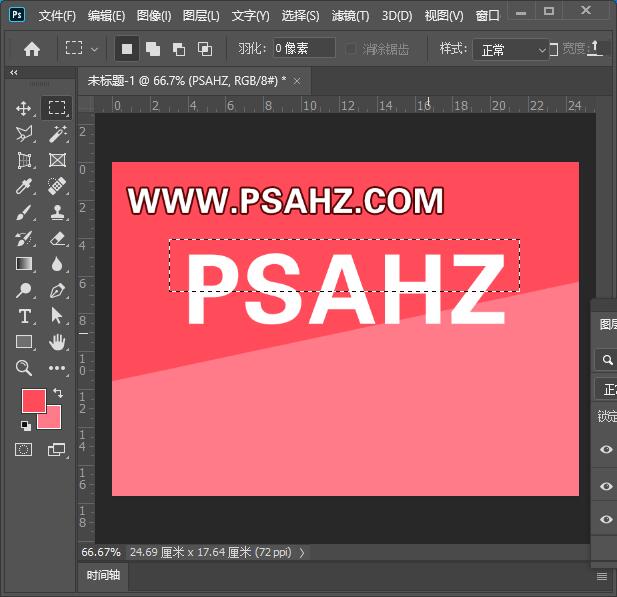Click the foreground color swatch
Image resolution: width=617 pixels, height=597 pixels.
coord(34,401)
